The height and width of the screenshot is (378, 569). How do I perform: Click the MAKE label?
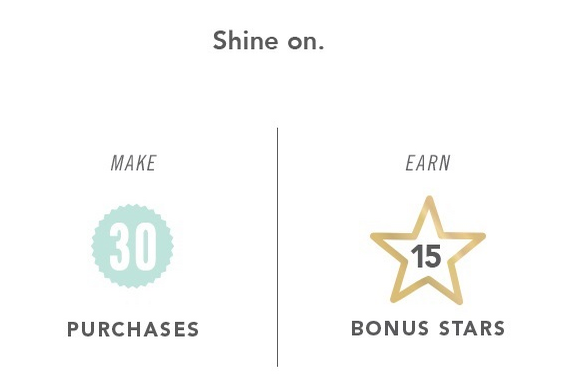[x=134, y=163]
